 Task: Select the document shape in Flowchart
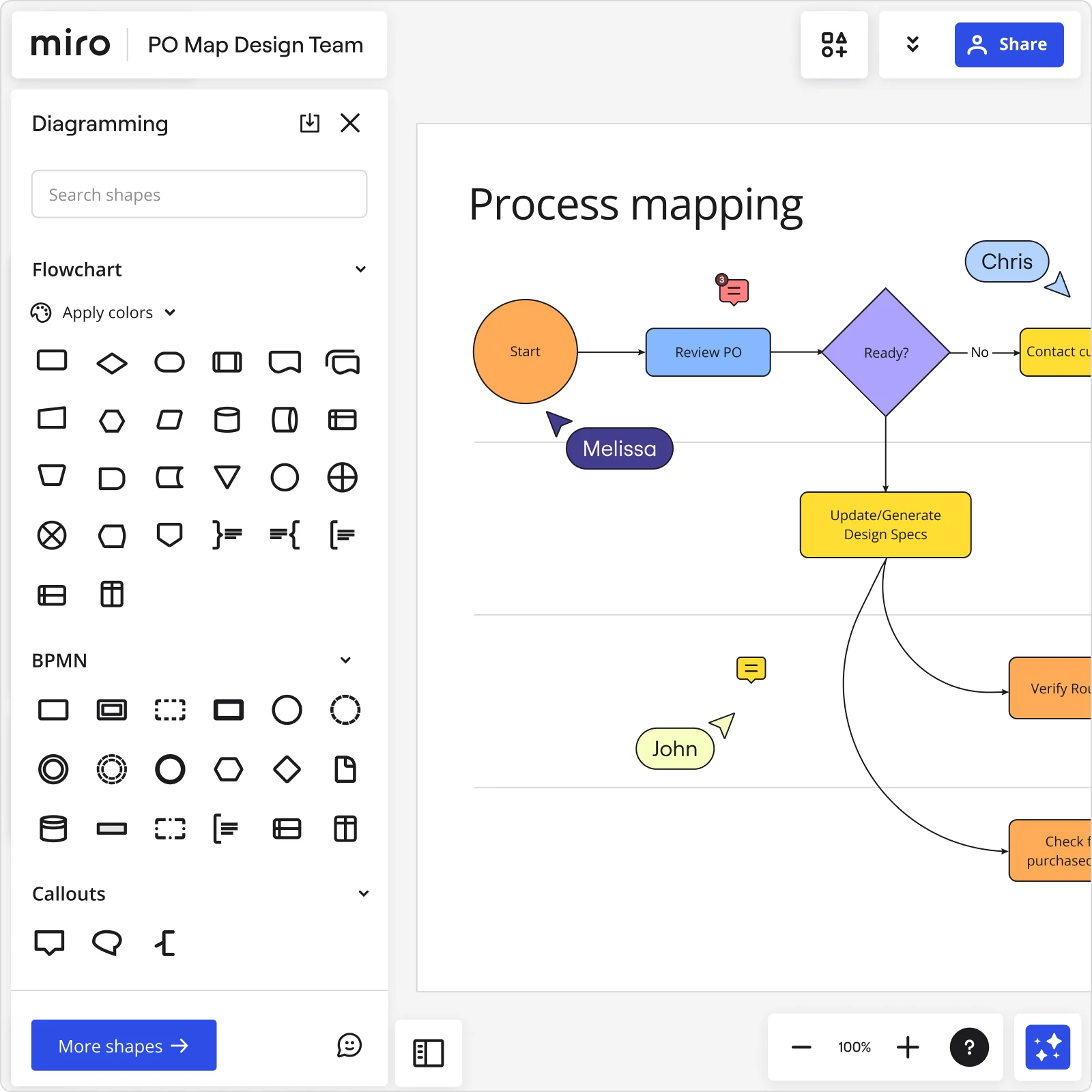pos(285,362)
